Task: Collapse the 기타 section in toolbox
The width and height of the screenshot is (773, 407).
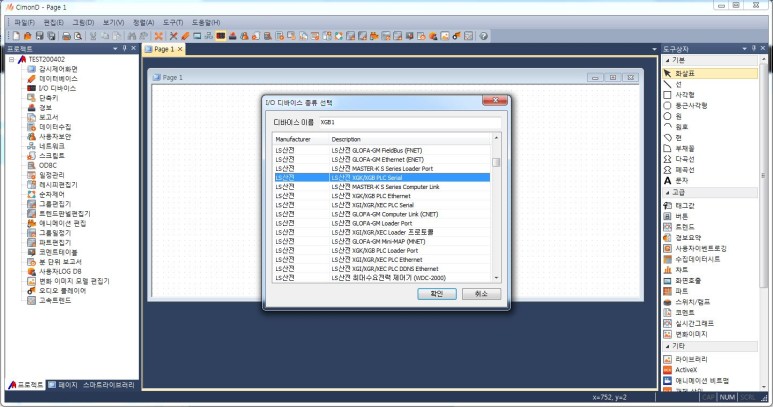Action: click(668, 346)
